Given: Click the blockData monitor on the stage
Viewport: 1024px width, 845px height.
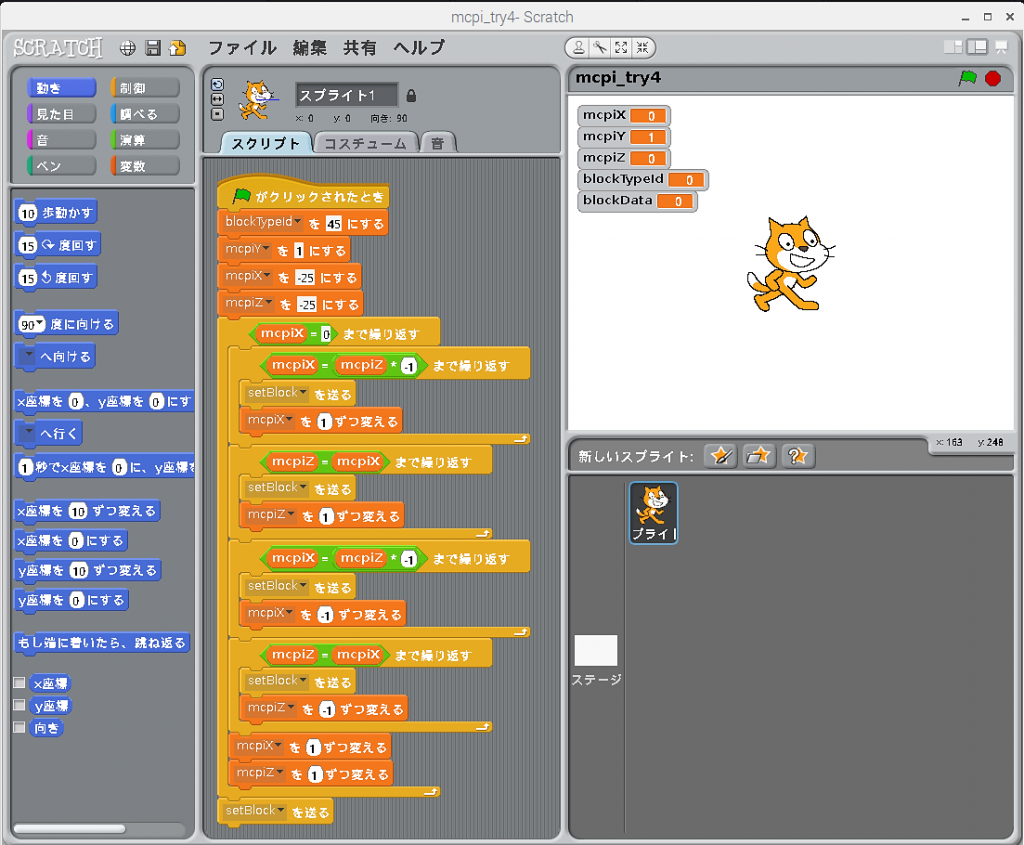Looking at the screenshot, I should click(637, 200).
